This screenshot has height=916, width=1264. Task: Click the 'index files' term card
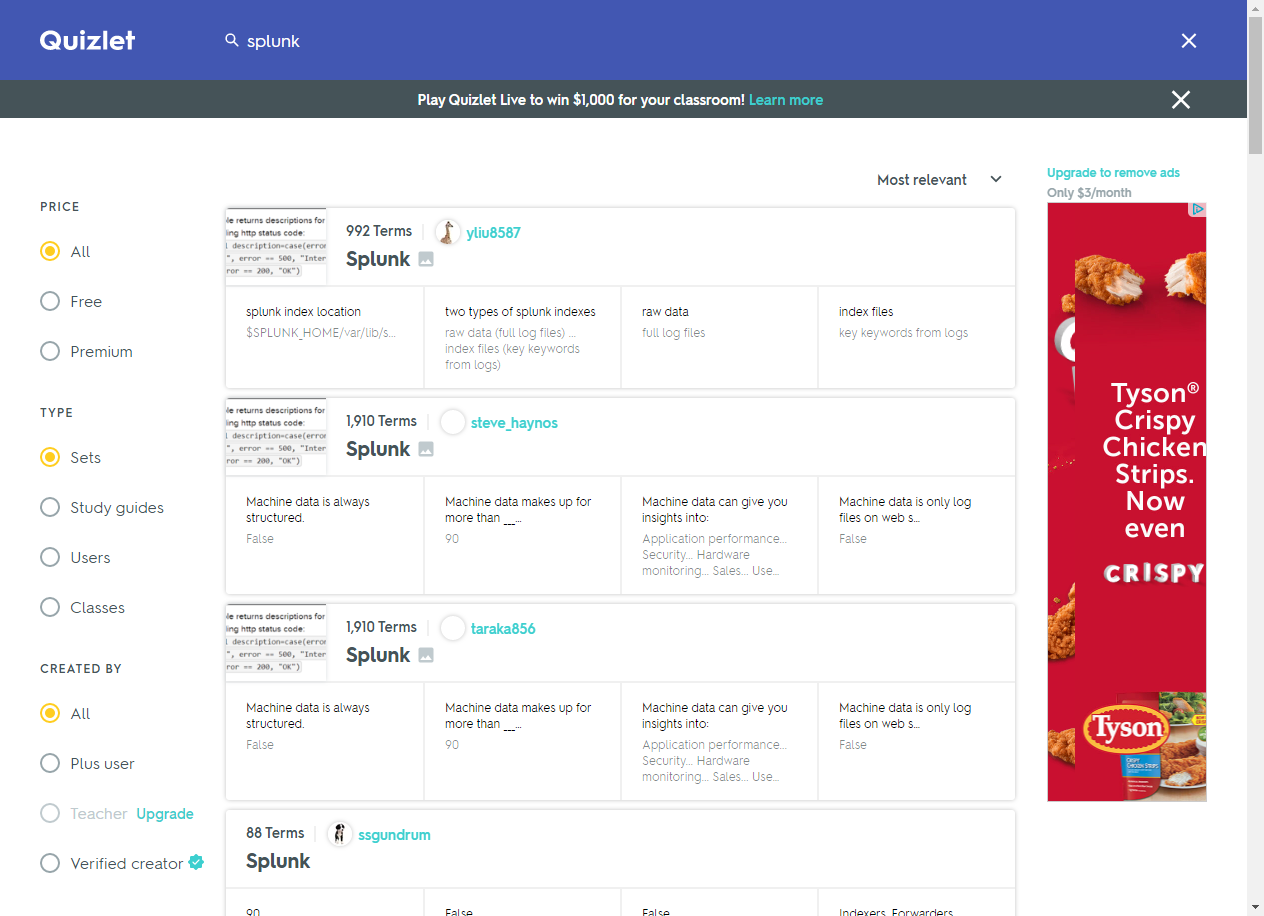click(916, 337)
